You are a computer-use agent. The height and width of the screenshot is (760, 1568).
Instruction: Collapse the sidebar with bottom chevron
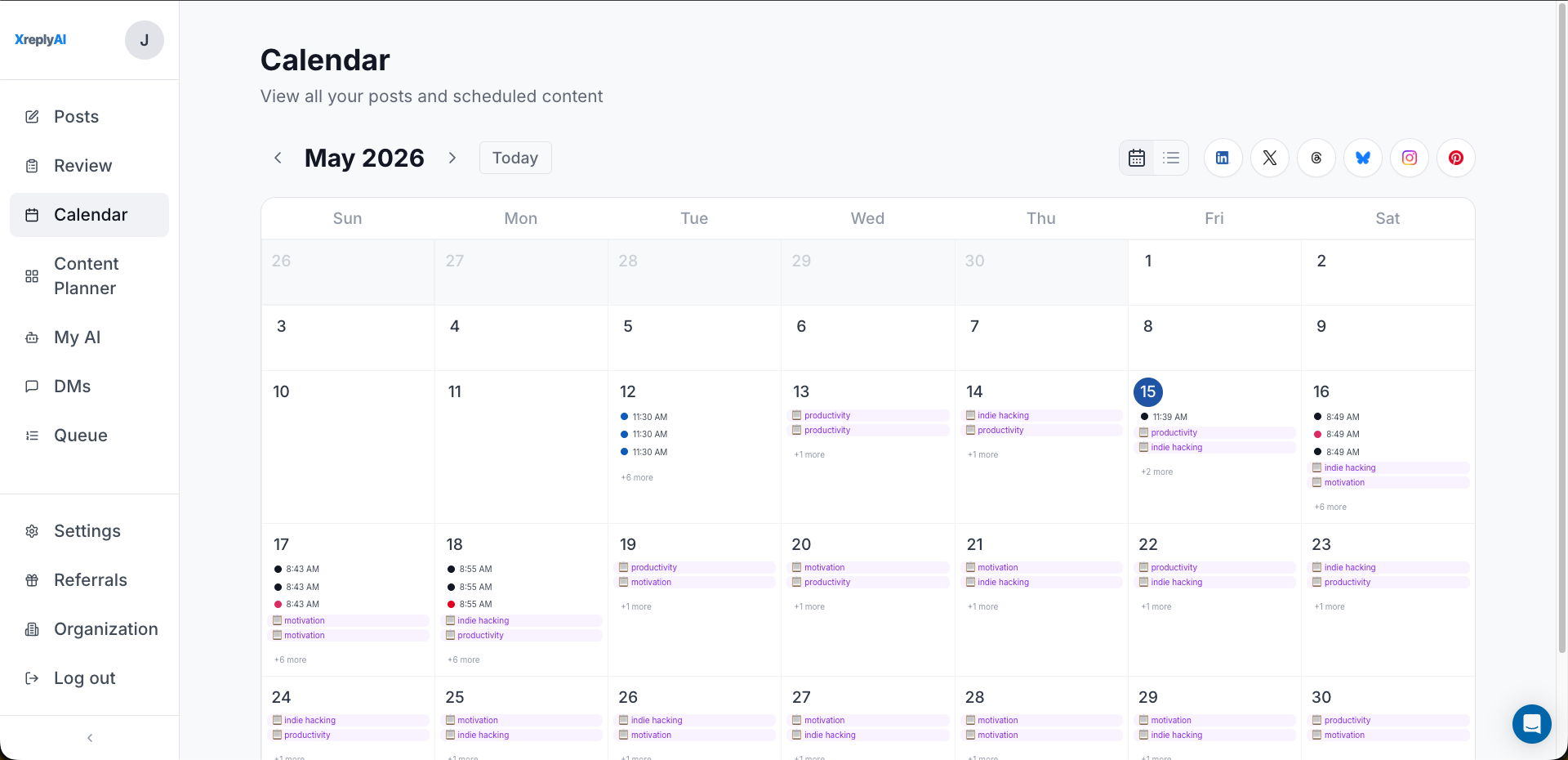click(90, 738)
